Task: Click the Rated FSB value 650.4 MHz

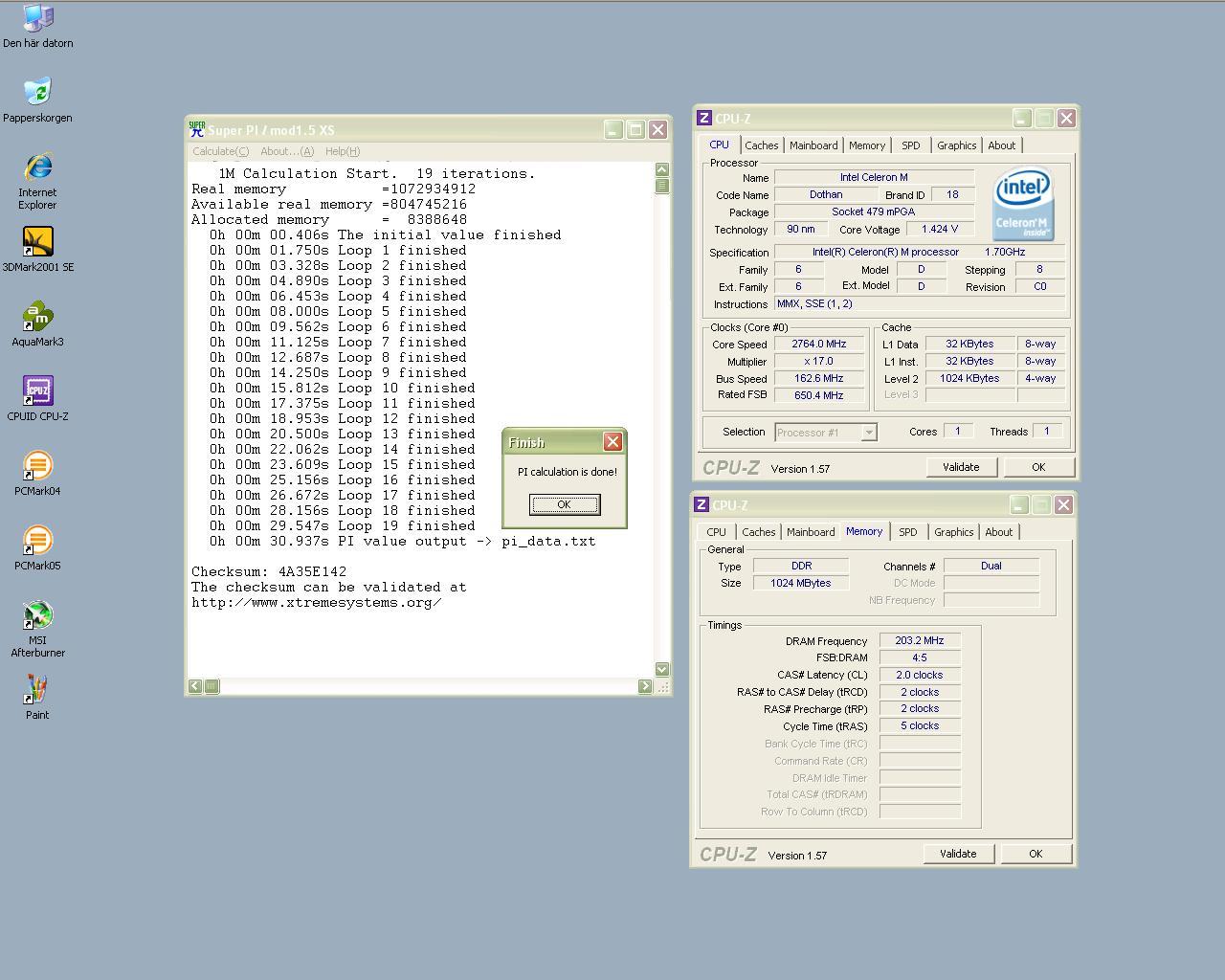Action: point(819,395)
